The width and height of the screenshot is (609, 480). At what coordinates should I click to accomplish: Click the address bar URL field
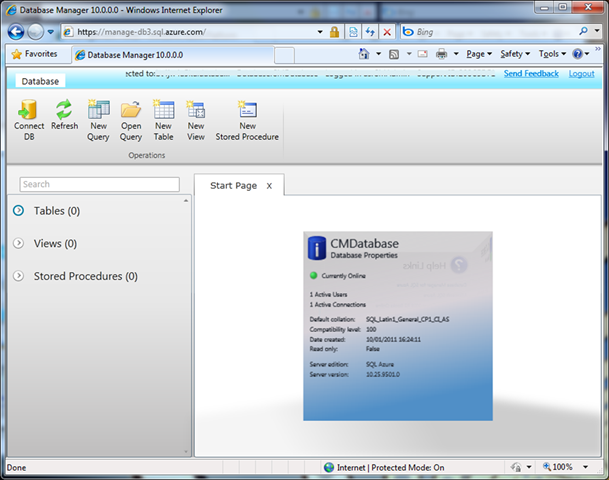coord(195,32)
